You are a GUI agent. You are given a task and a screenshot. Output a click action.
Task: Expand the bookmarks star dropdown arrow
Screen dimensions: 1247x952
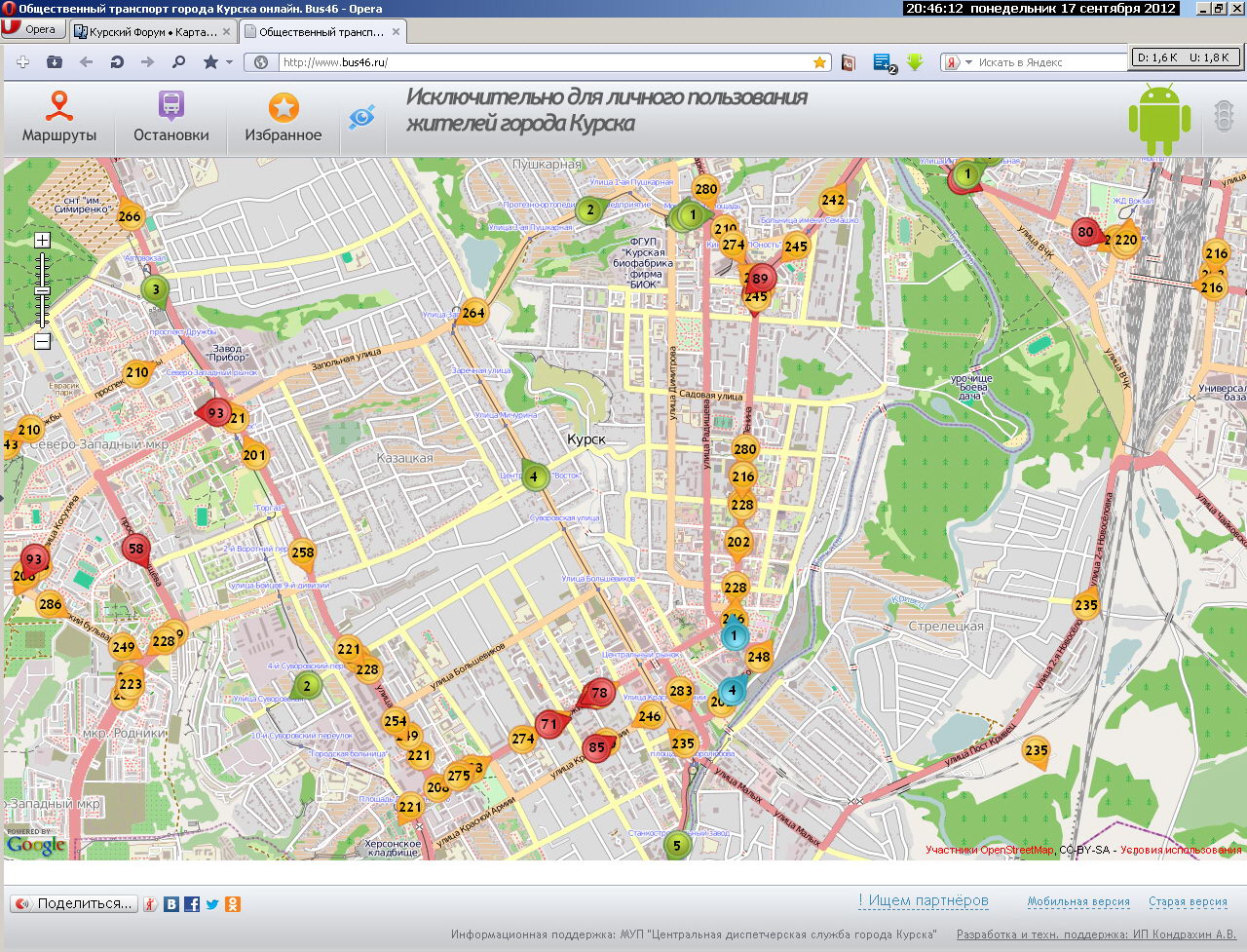tap(230, 62)
